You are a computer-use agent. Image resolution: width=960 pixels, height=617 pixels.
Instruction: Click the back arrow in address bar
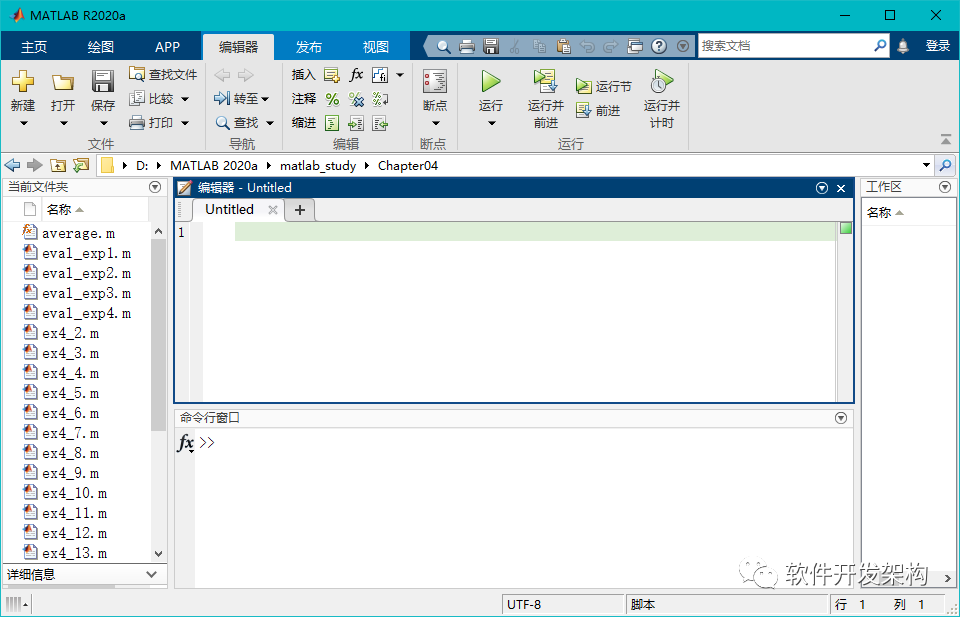12,165
